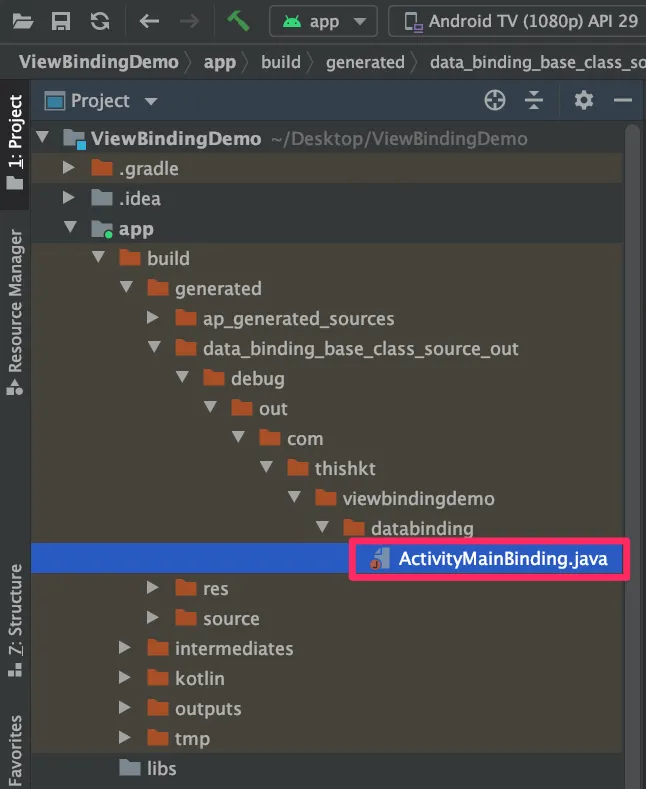Click the Sync/Reload circular arrows icon
The width and height of the screenshot is (646, 789).
click(x=100, y=21)
